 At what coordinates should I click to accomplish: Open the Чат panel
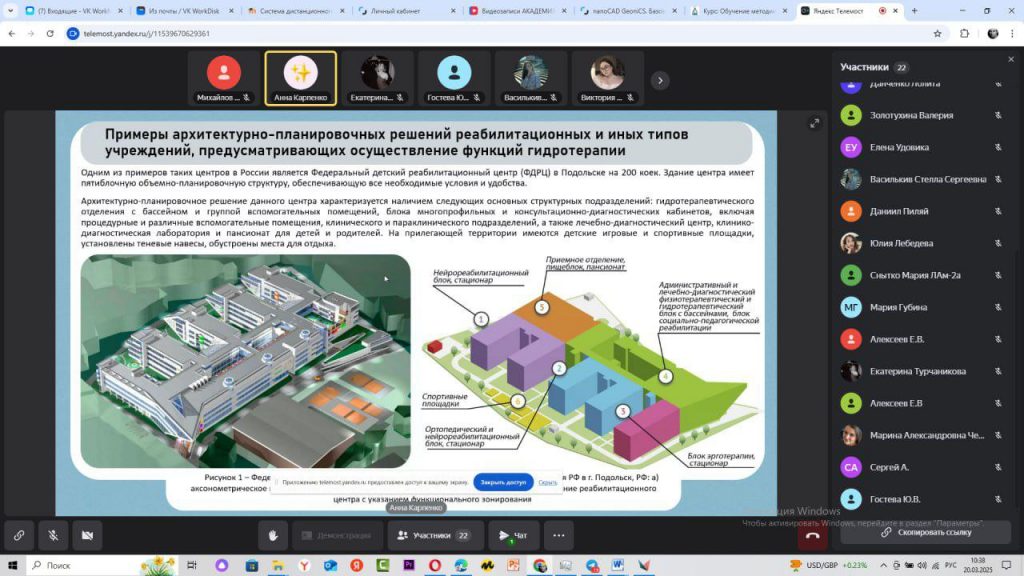513,535
